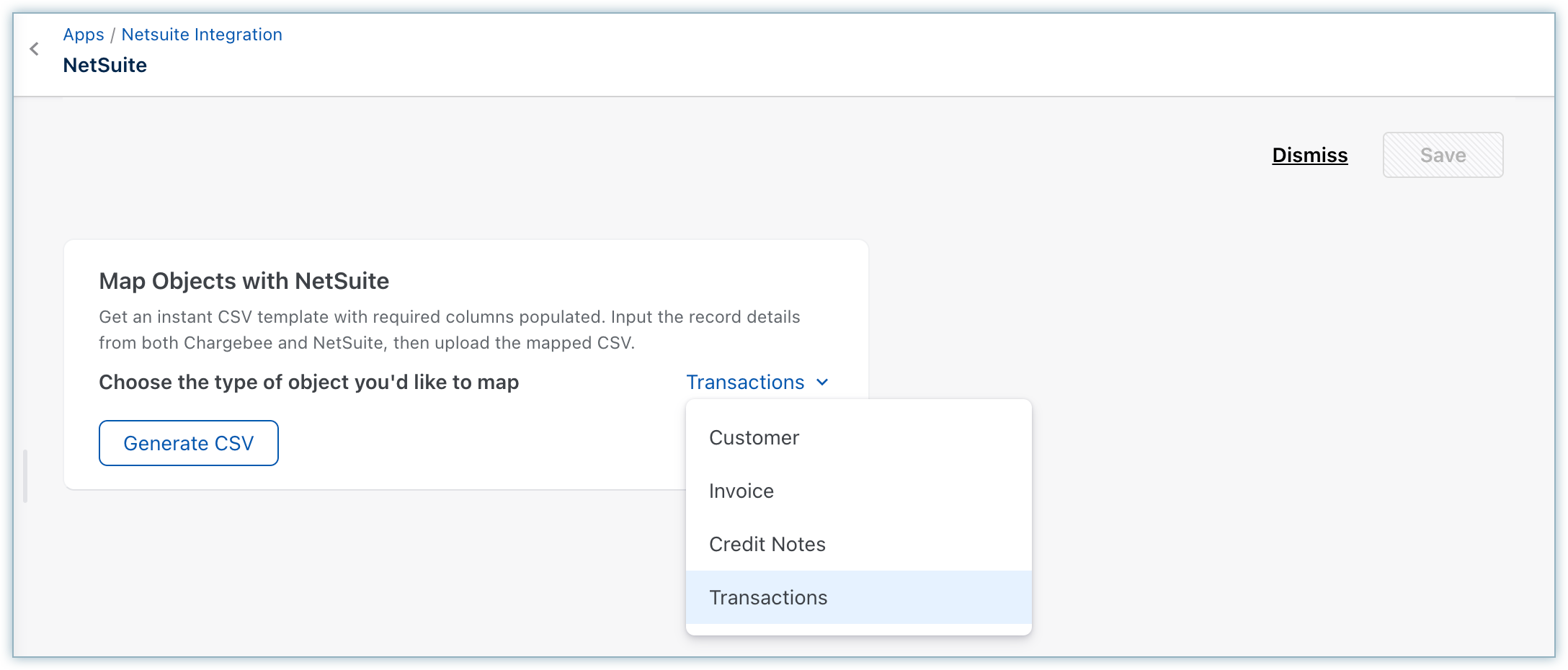Dismiss the mapping screen
The width and height of the screenshot is (1568, 670).
(1309, 155)
